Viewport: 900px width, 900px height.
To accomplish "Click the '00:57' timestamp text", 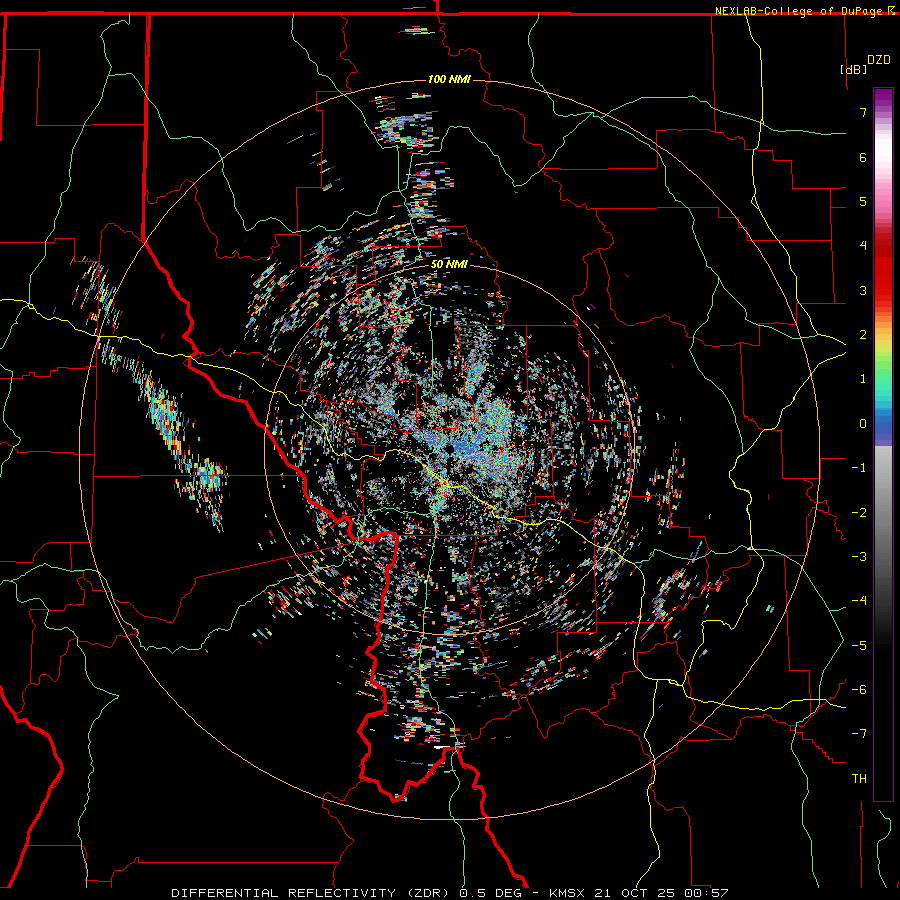I will point(707,893).
